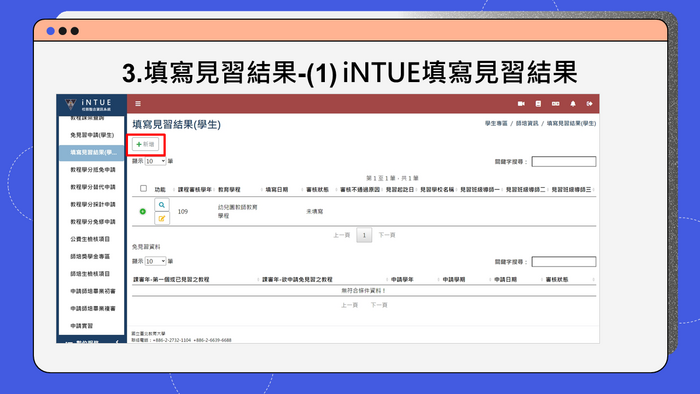Sort by the 見習班級導師三 column header
The height and width of the screenshot is (394, 700).
click(571, 190)
